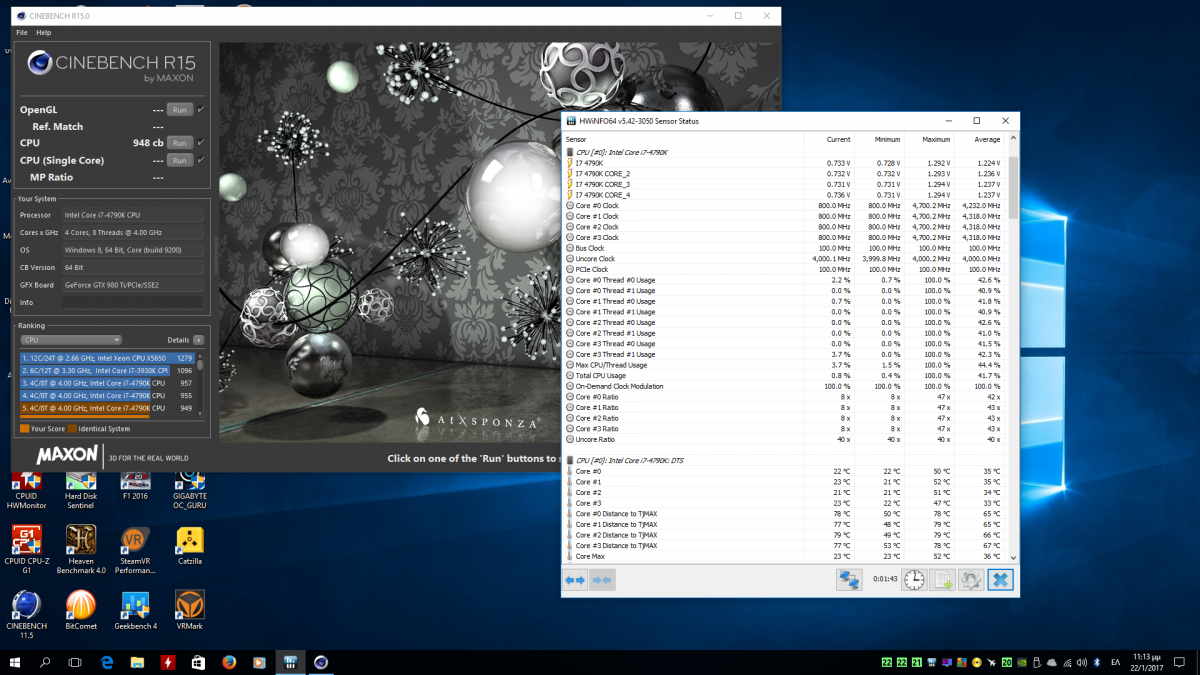
Task: Select ranking entry Xeon X5650 score 1279
Action: (107, 357)
